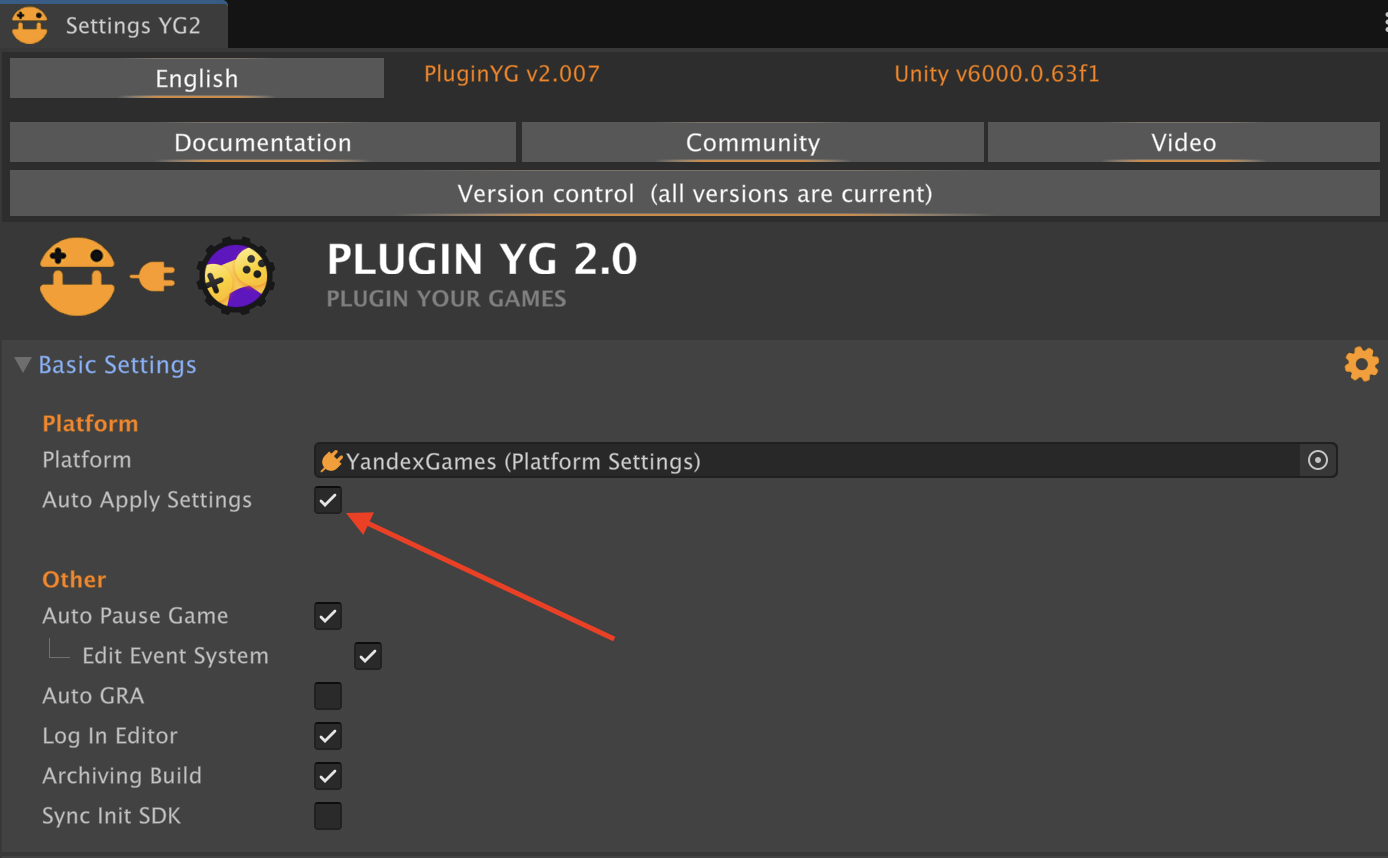
Task: Open the English language selector
Action: coord(197,78)
